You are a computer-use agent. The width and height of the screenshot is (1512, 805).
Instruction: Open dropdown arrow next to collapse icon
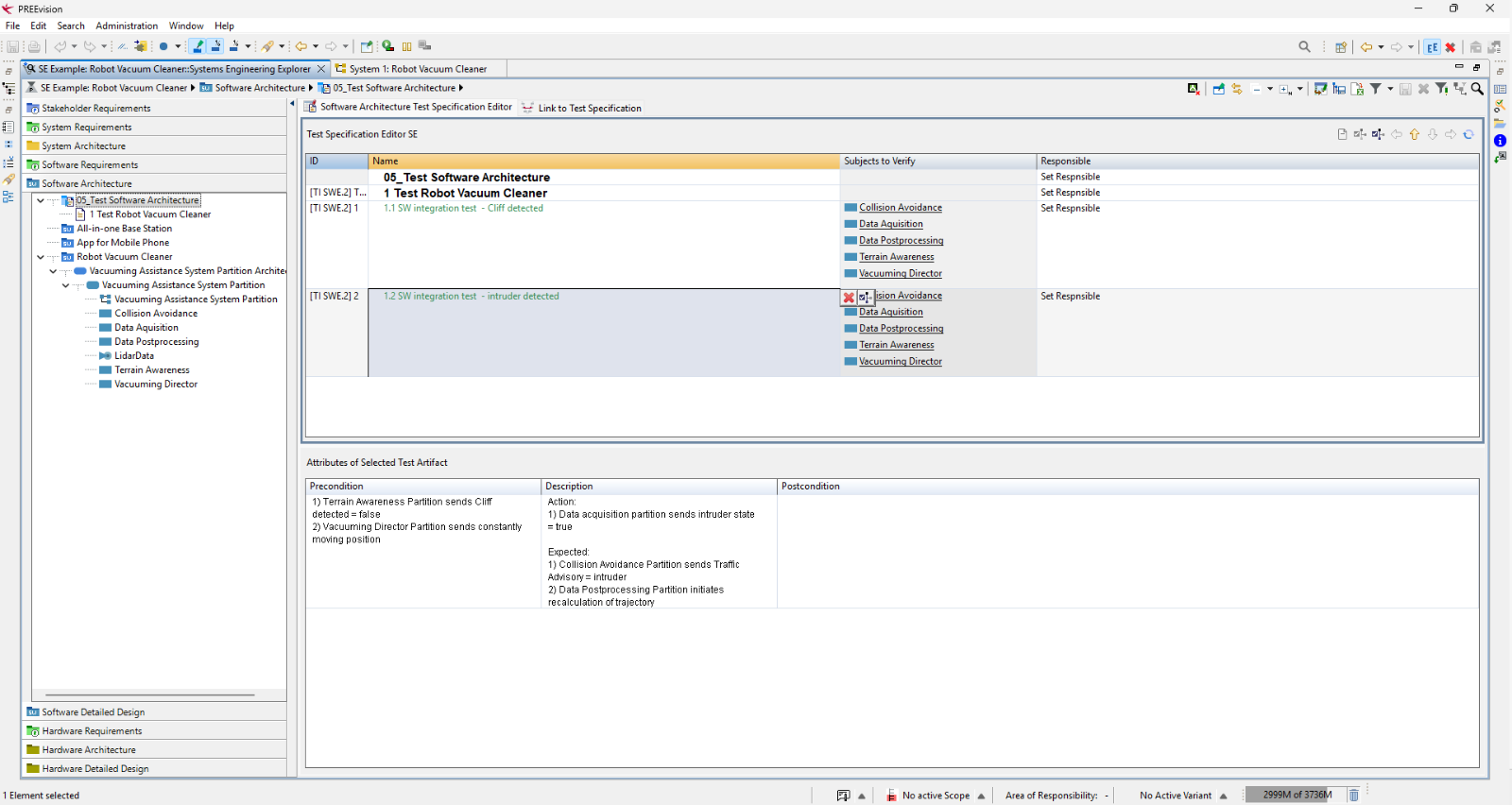coord(1270,89)
